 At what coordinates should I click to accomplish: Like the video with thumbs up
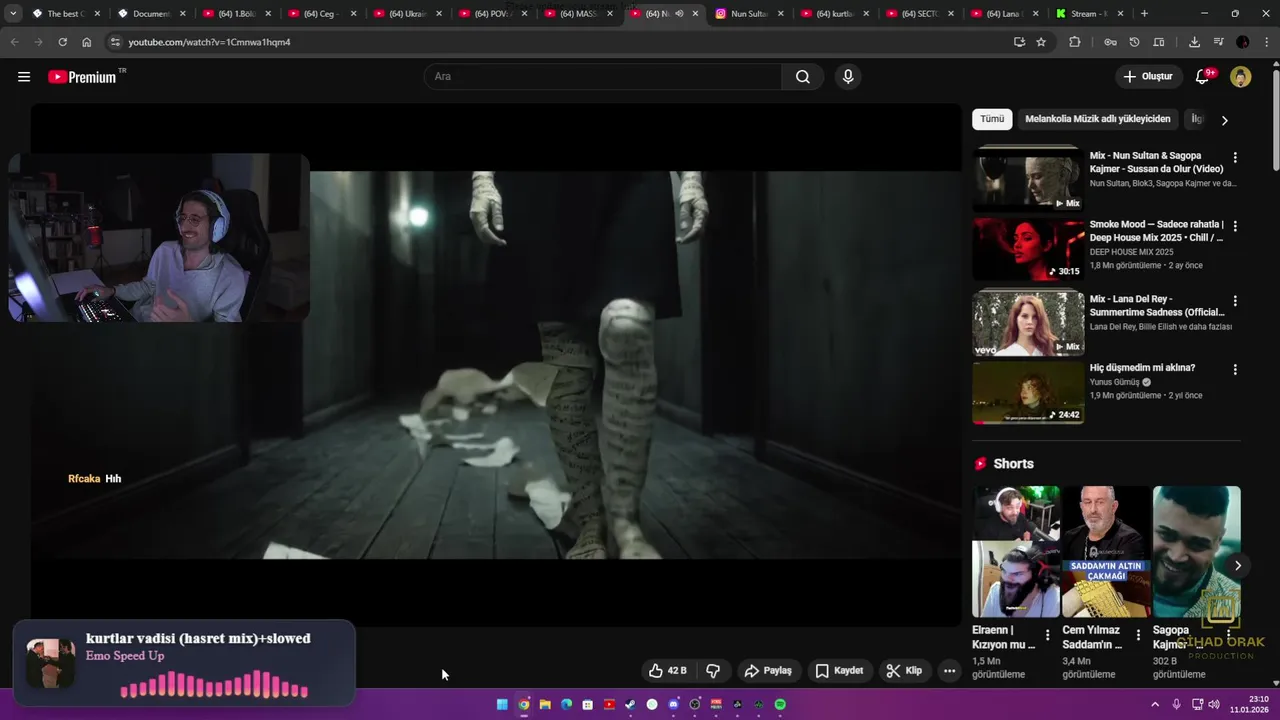click(x=667, y=671)
